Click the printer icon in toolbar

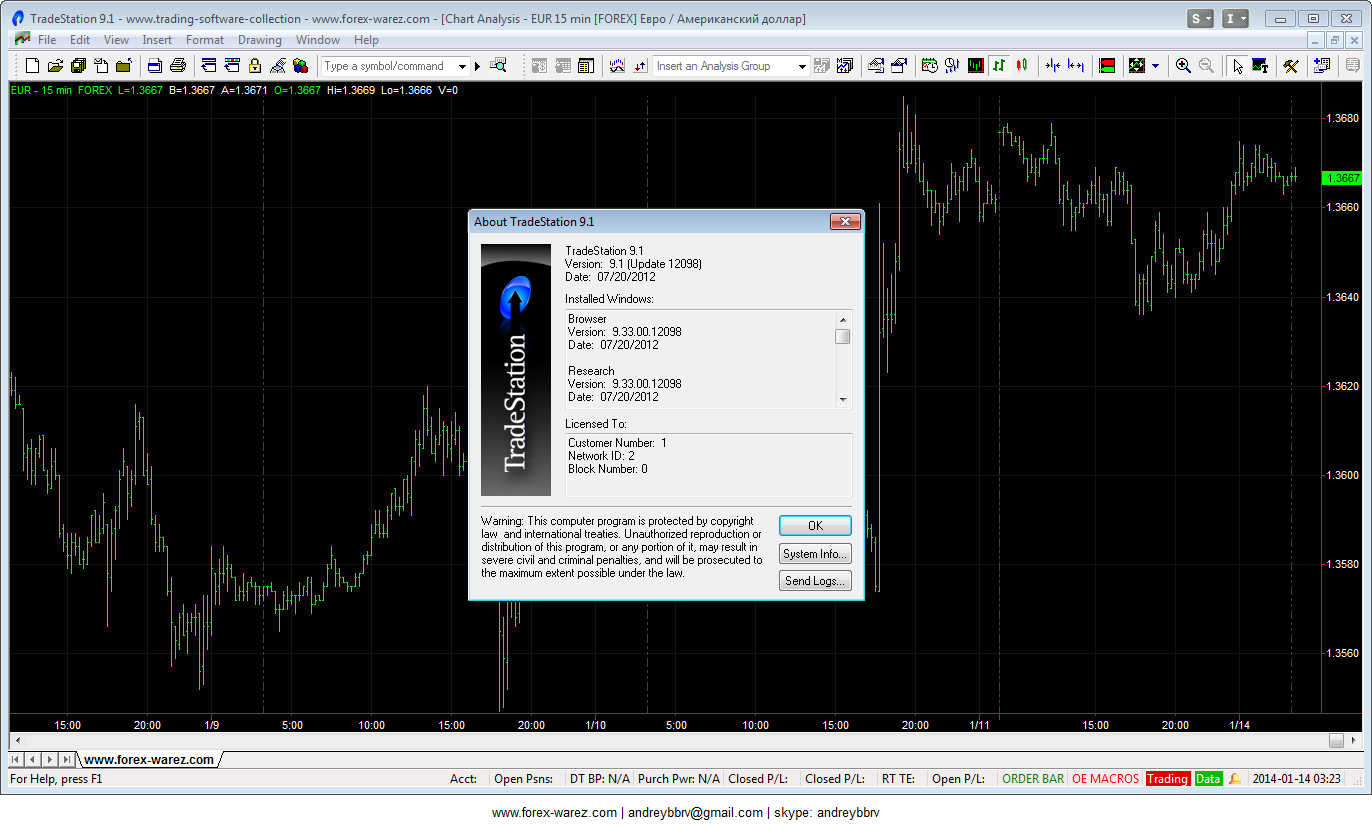pyautogui.click(x=178, y=66)
